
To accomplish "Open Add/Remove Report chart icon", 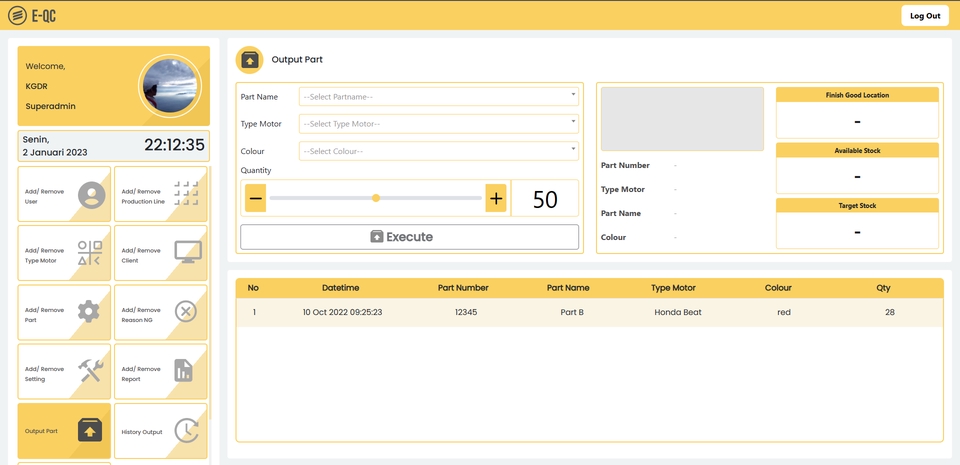I will pyautogui.click(x=184, y=371).
